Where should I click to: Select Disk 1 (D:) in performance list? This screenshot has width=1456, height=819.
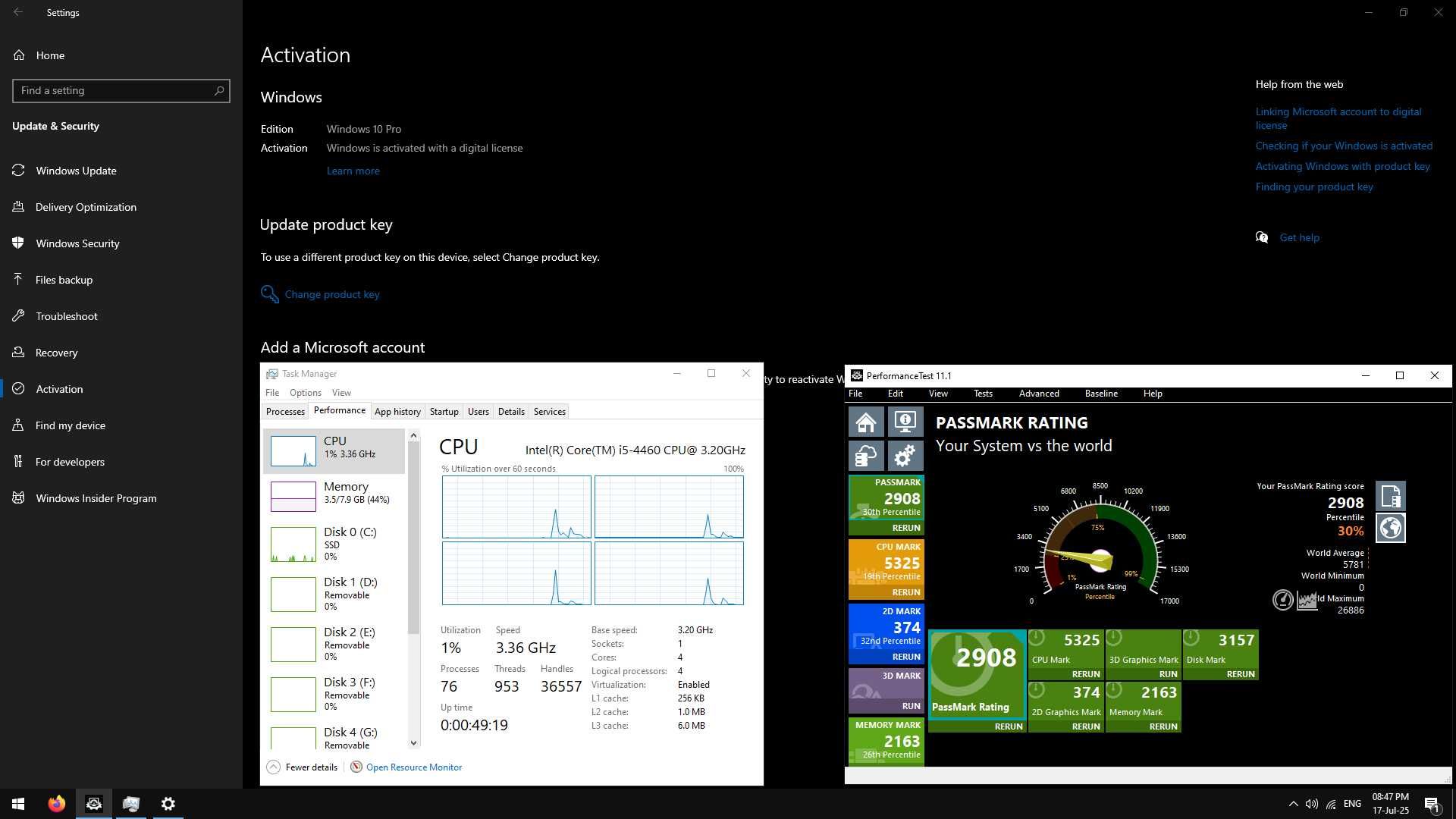334,594
